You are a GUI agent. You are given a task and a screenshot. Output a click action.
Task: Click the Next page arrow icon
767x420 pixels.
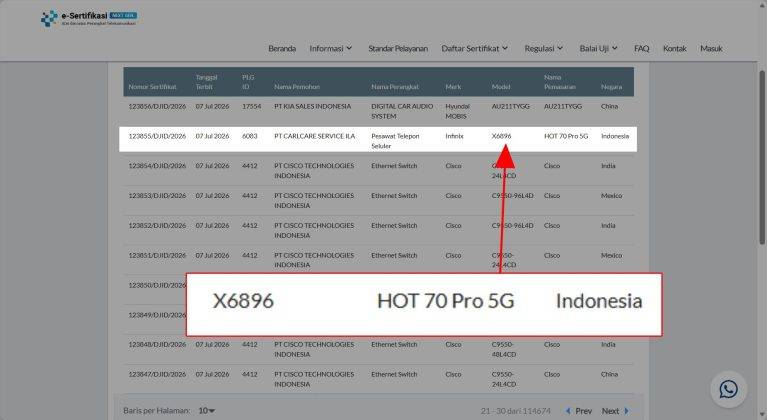point(626,411)
